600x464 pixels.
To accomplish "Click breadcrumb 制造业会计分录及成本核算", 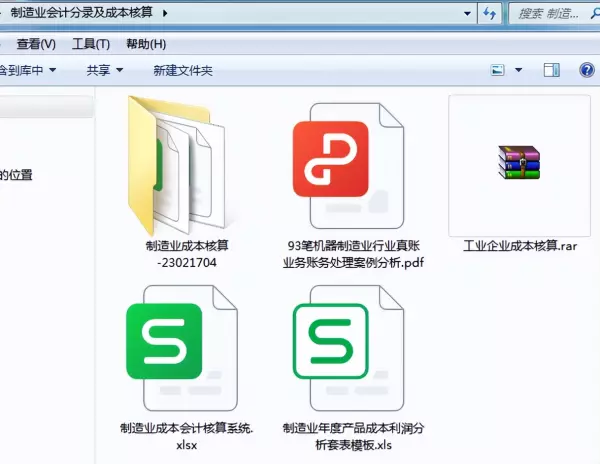I will click(x=82, y=13).
